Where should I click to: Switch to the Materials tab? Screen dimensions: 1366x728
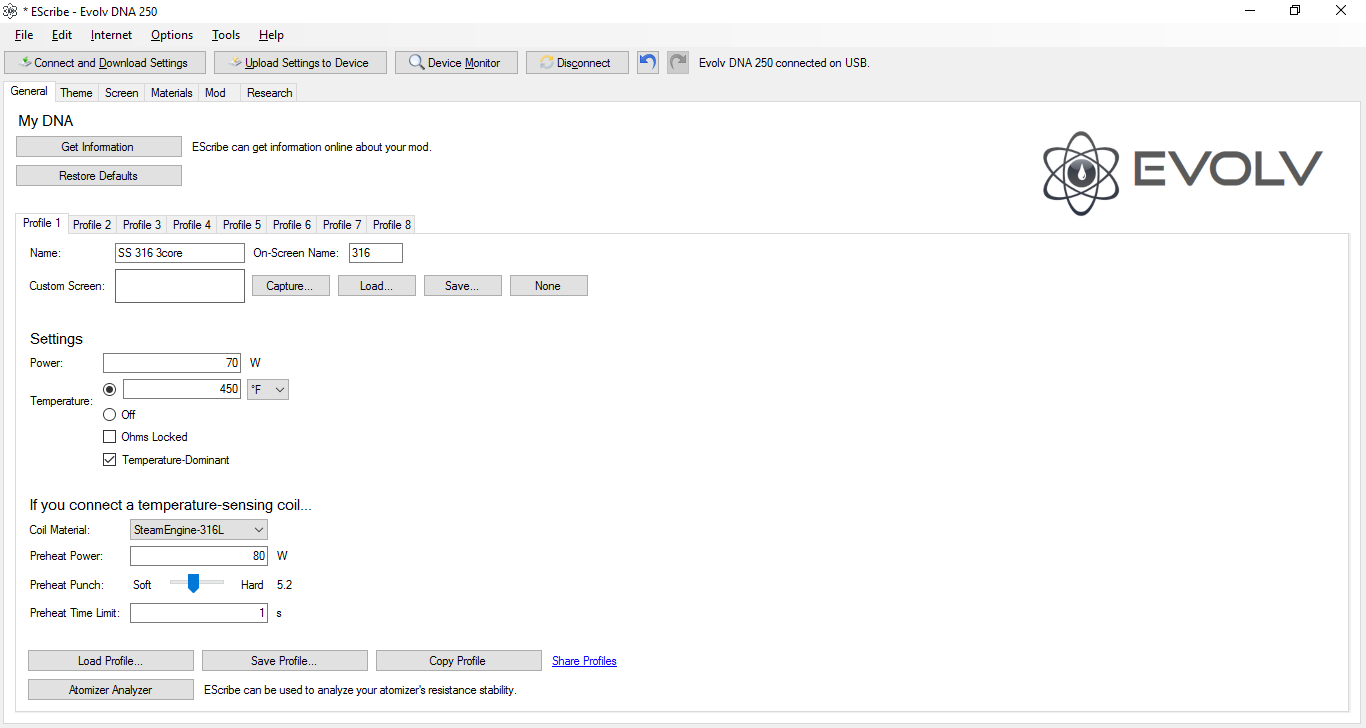(x=171, y=93)
